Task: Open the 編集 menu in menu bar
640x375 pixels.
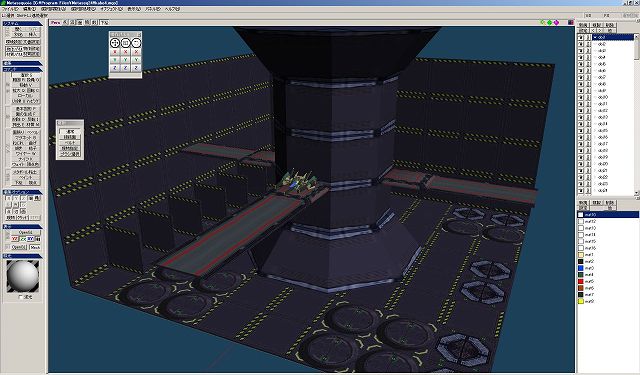Action: (29, 8)
